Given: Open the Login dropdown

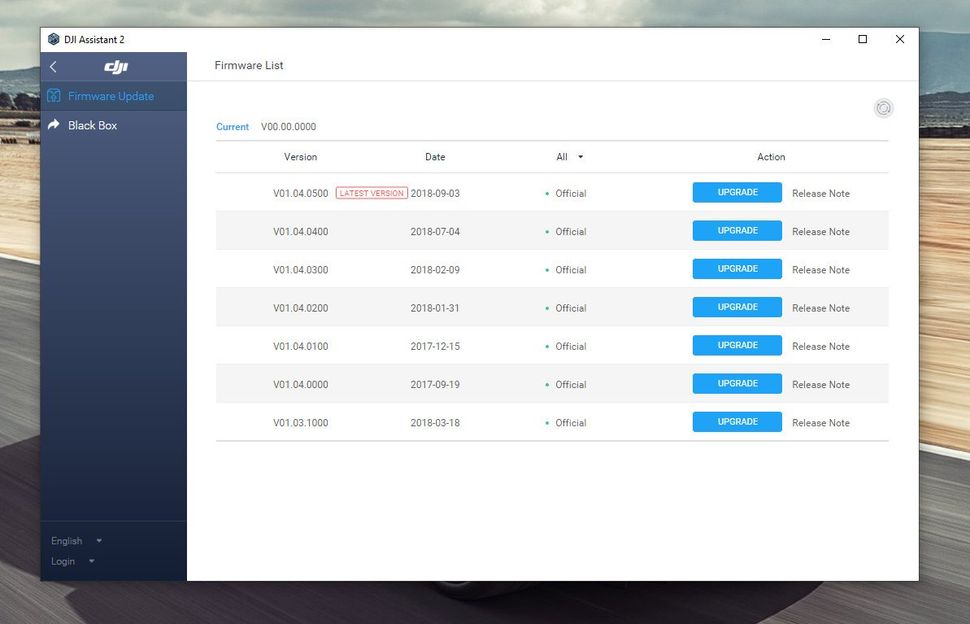Looking at the screenshot, I should pyautogui.click(x=70, y=561).
